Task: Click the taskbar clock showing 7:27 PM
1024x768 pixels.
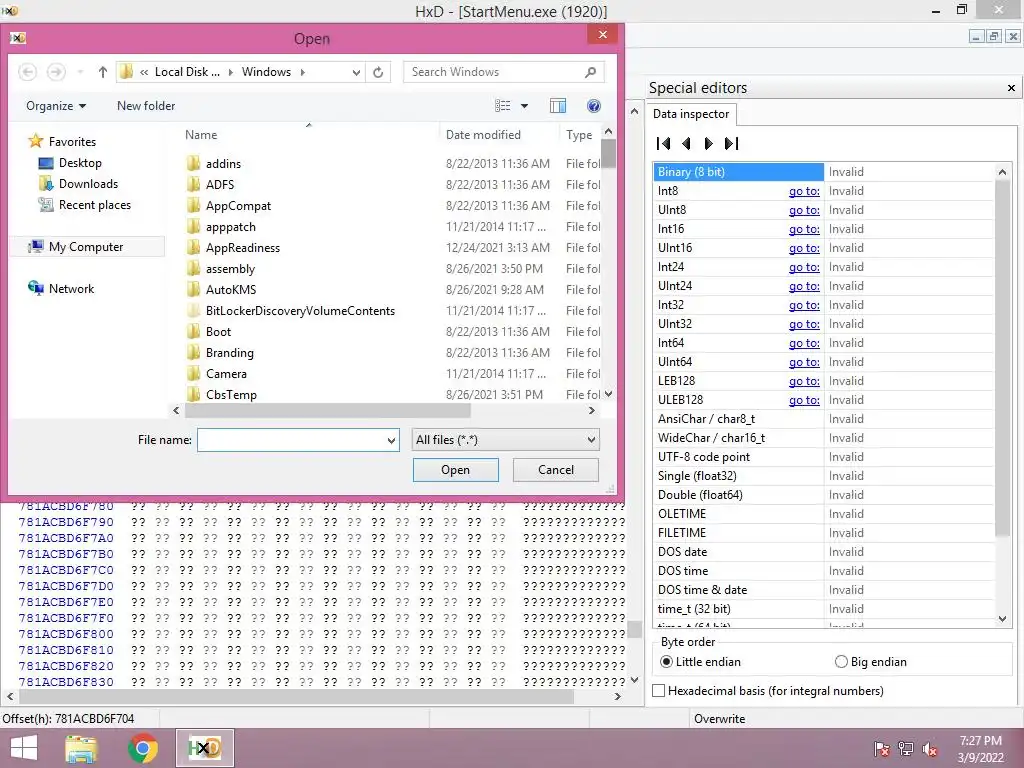Action: tap(980, 748)
